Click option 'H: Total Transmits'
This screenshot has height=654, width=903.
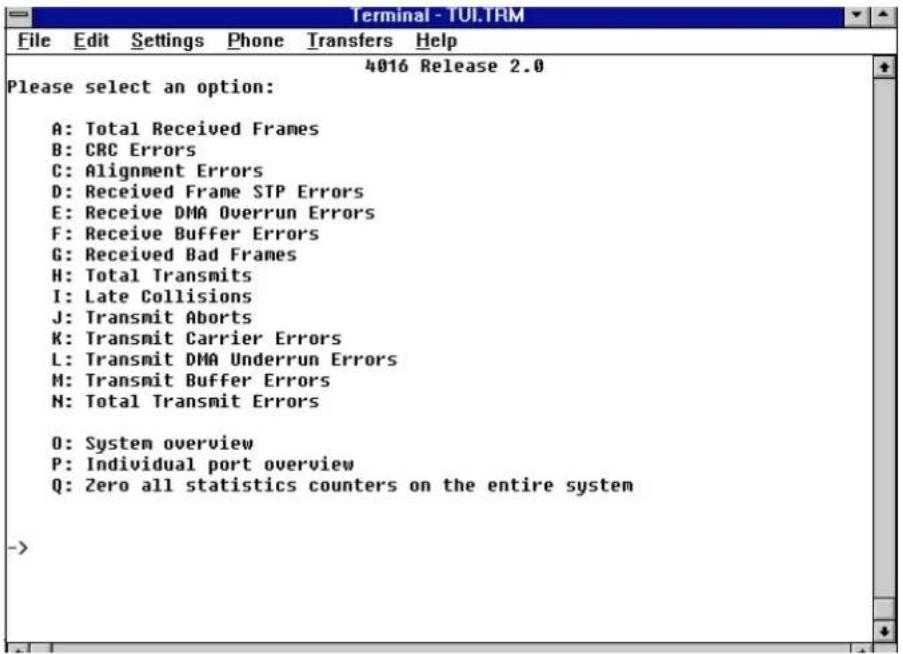(151, 275)
